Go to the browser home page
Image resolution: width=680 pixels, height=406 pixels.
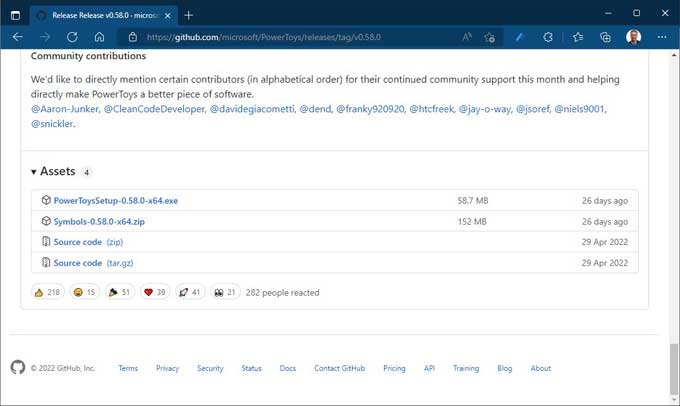click(99, 37)
